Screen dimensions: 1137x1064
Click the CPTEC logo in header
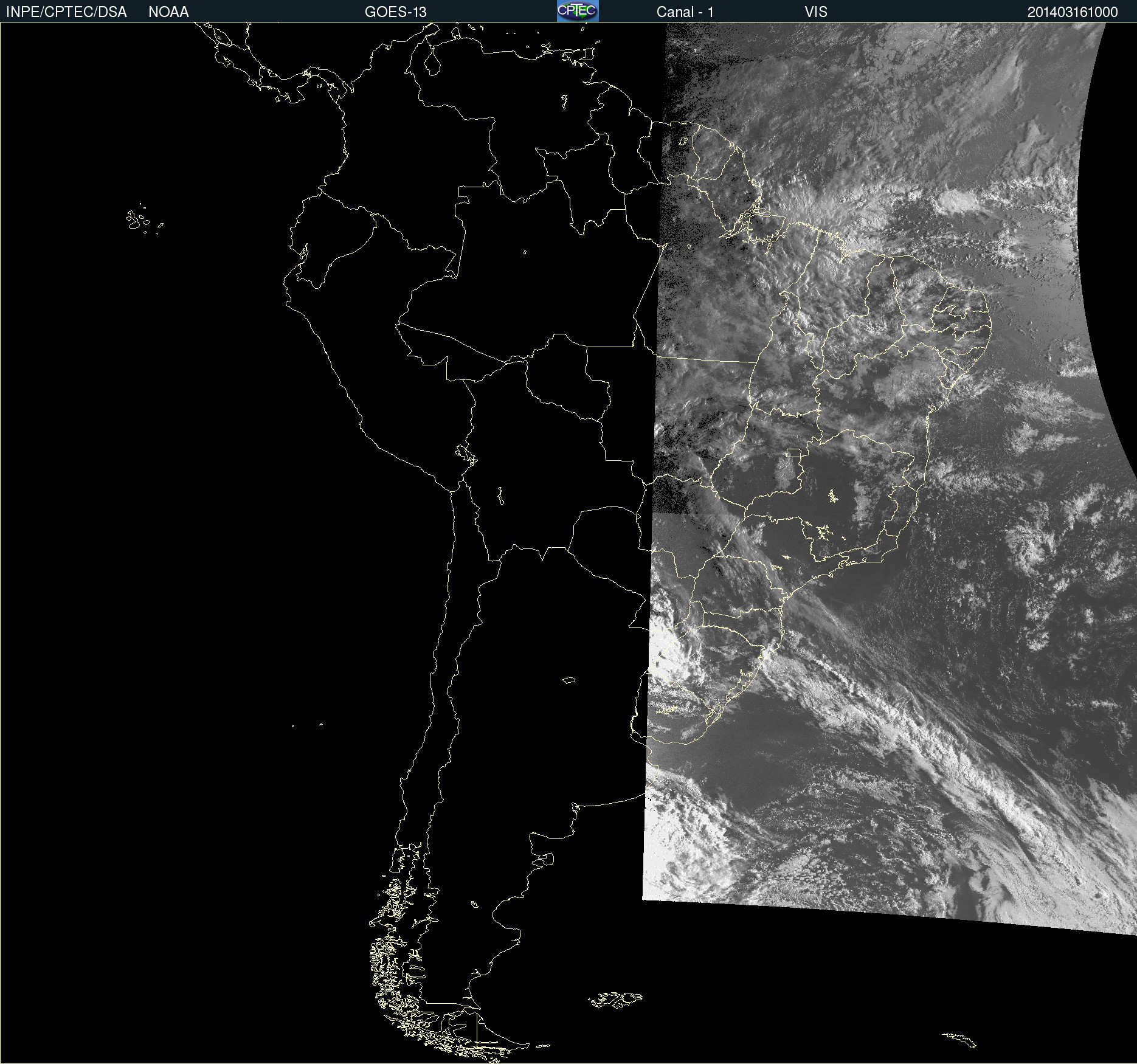[x=578, y=11]
